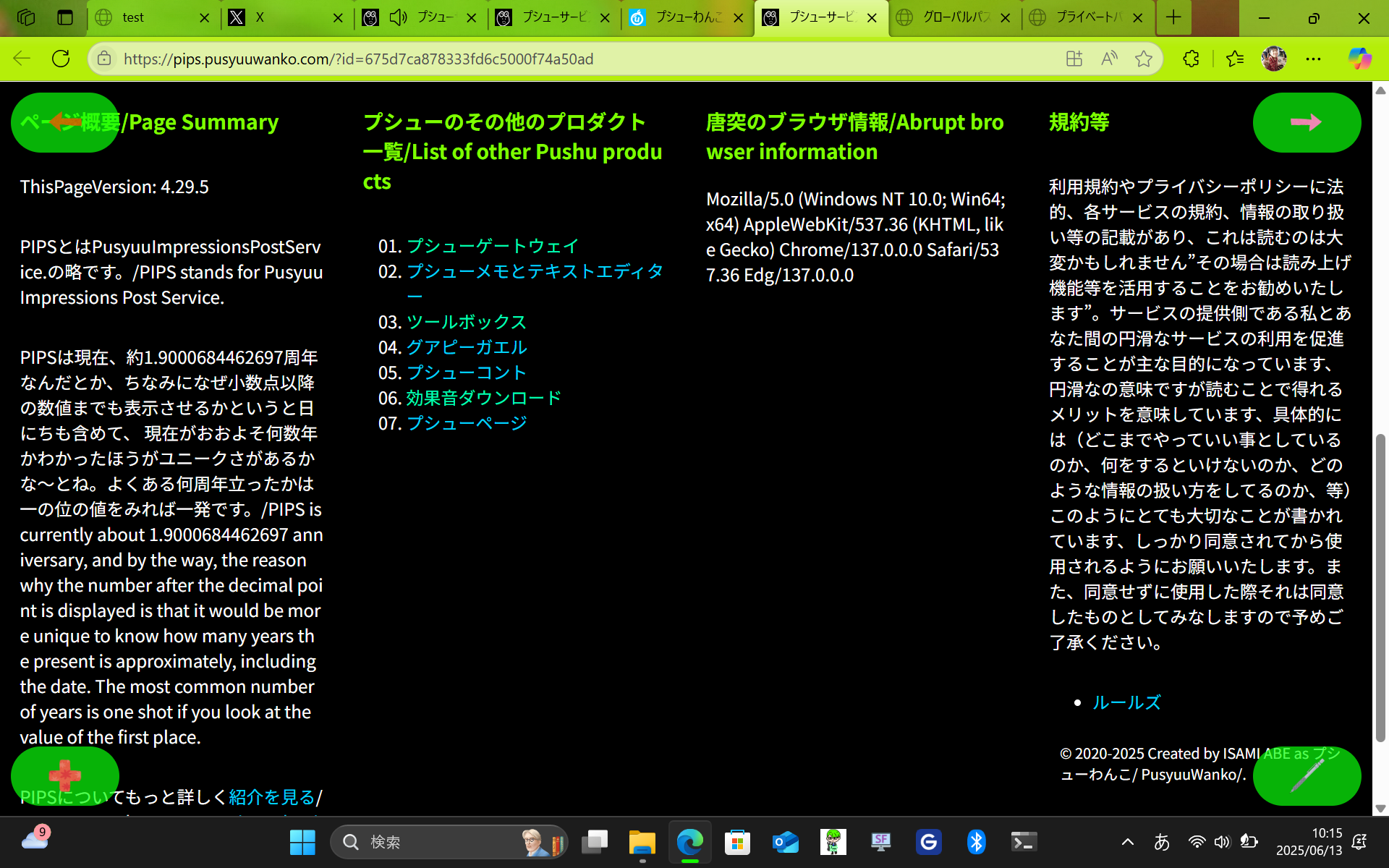This screenshot has height=868, width=1389.
Task: Open the Windows Start menu
Action: pyautogui.click(x=302, y=842)
